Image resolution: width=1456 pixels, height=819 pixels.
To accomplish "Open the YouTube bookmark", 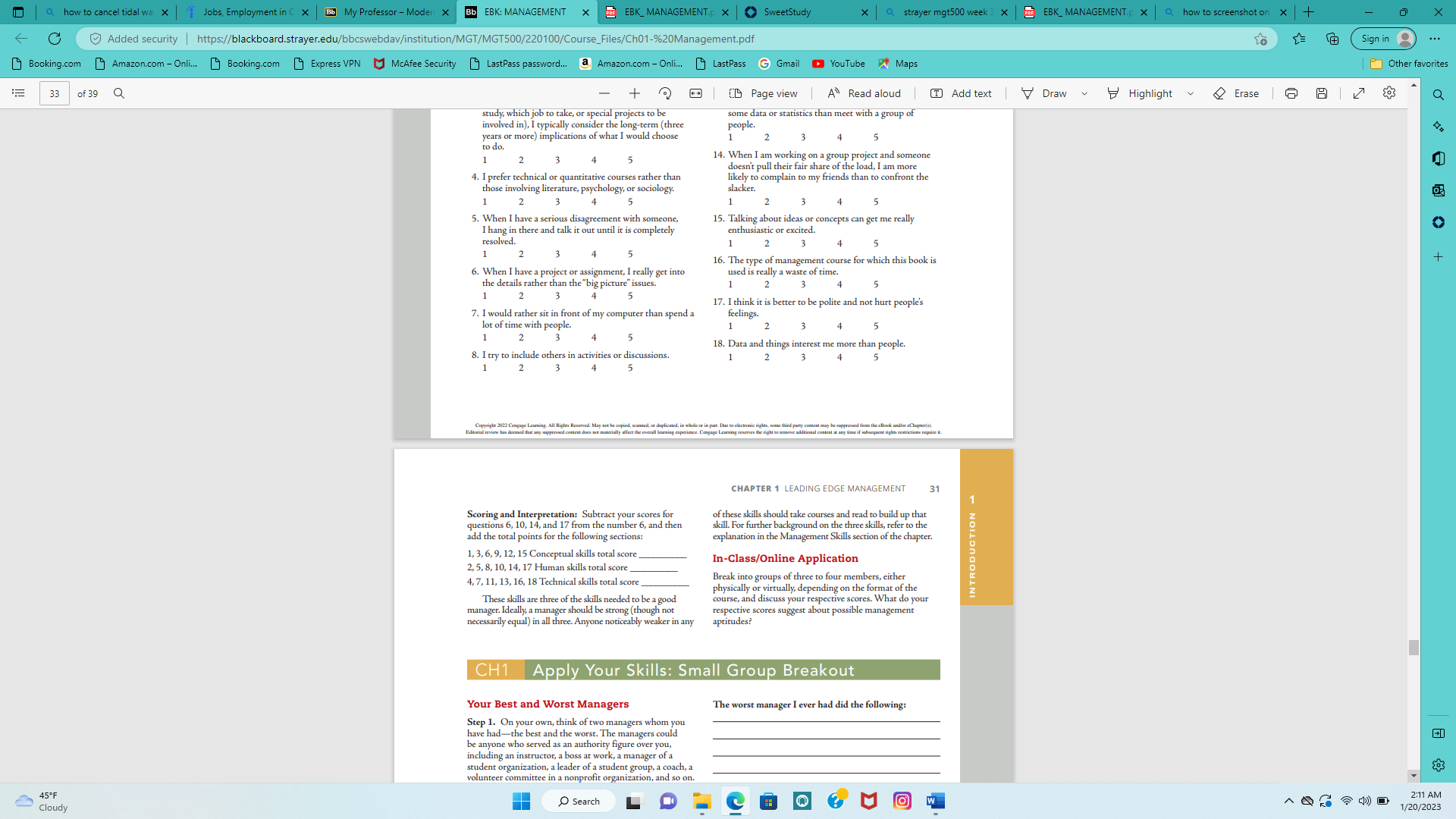I will 839,64.
